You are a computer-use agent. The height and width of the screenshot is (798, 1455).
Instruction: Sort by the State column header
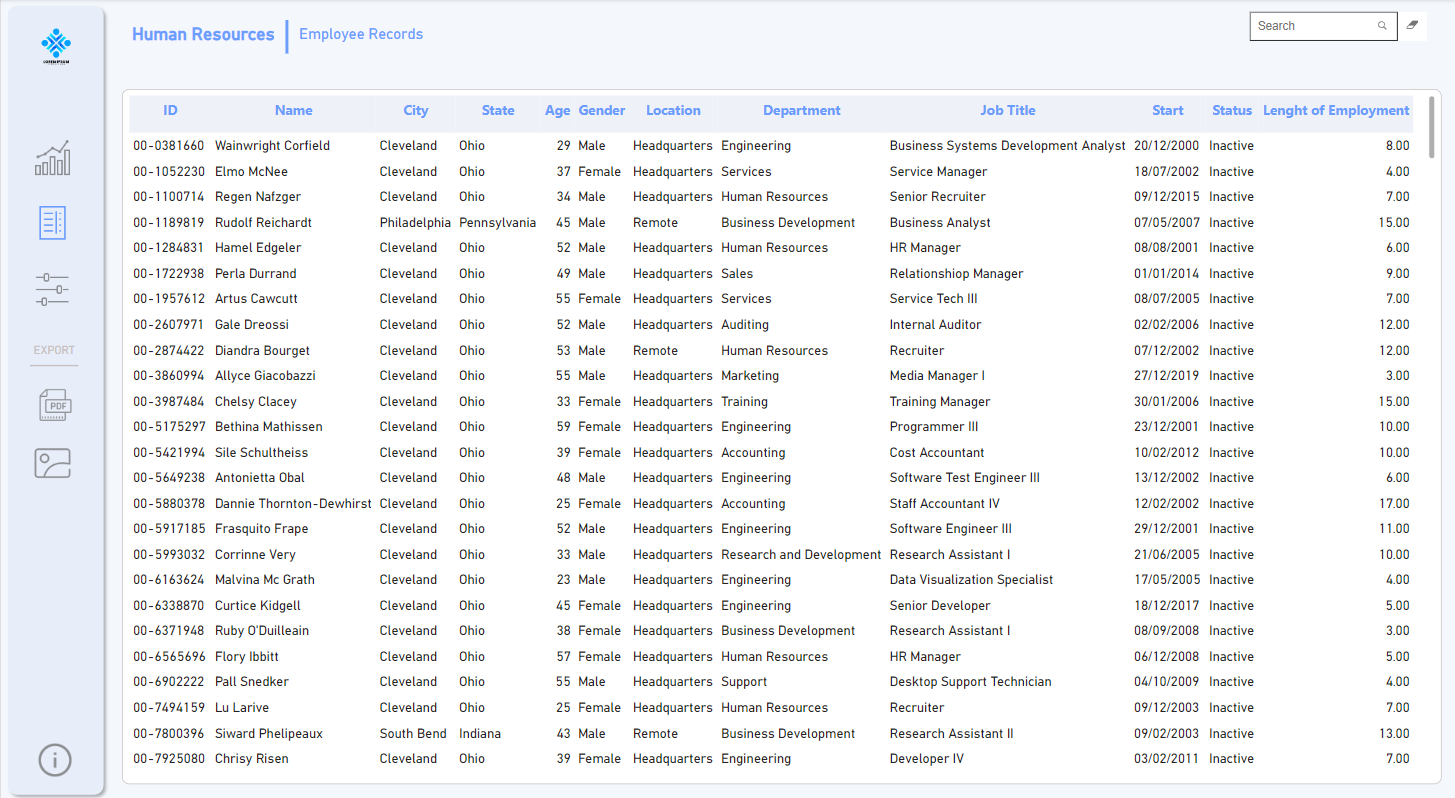click(x=498, y=111)
